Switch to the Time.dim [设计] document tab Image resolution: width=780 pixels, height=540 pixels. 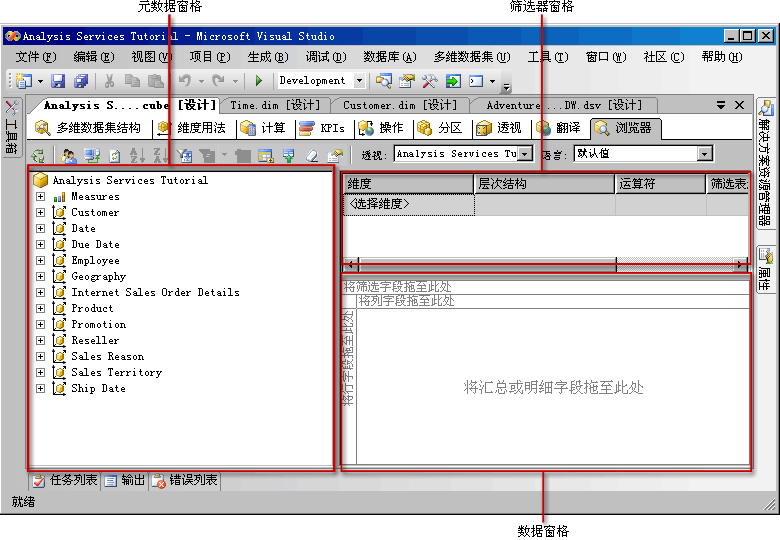[275, 105]
